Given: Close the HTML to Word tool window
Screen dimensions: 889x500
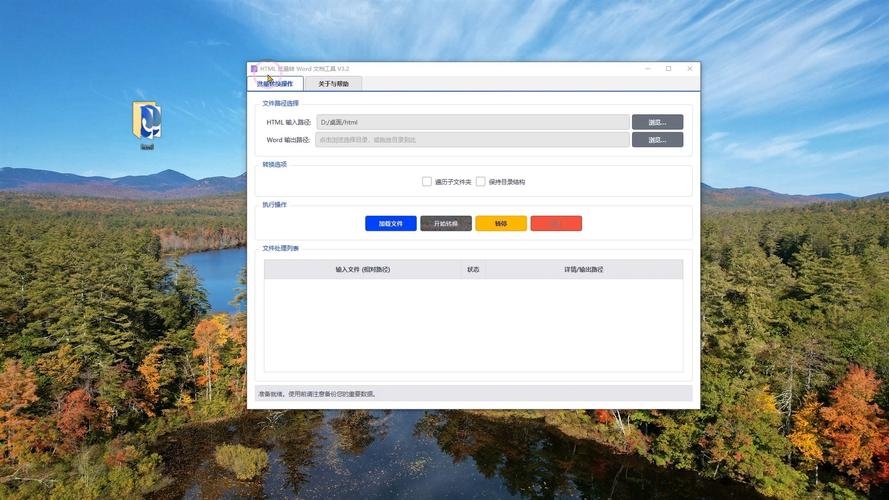Looking at the screenshot, I should click(x=689, y=69).
